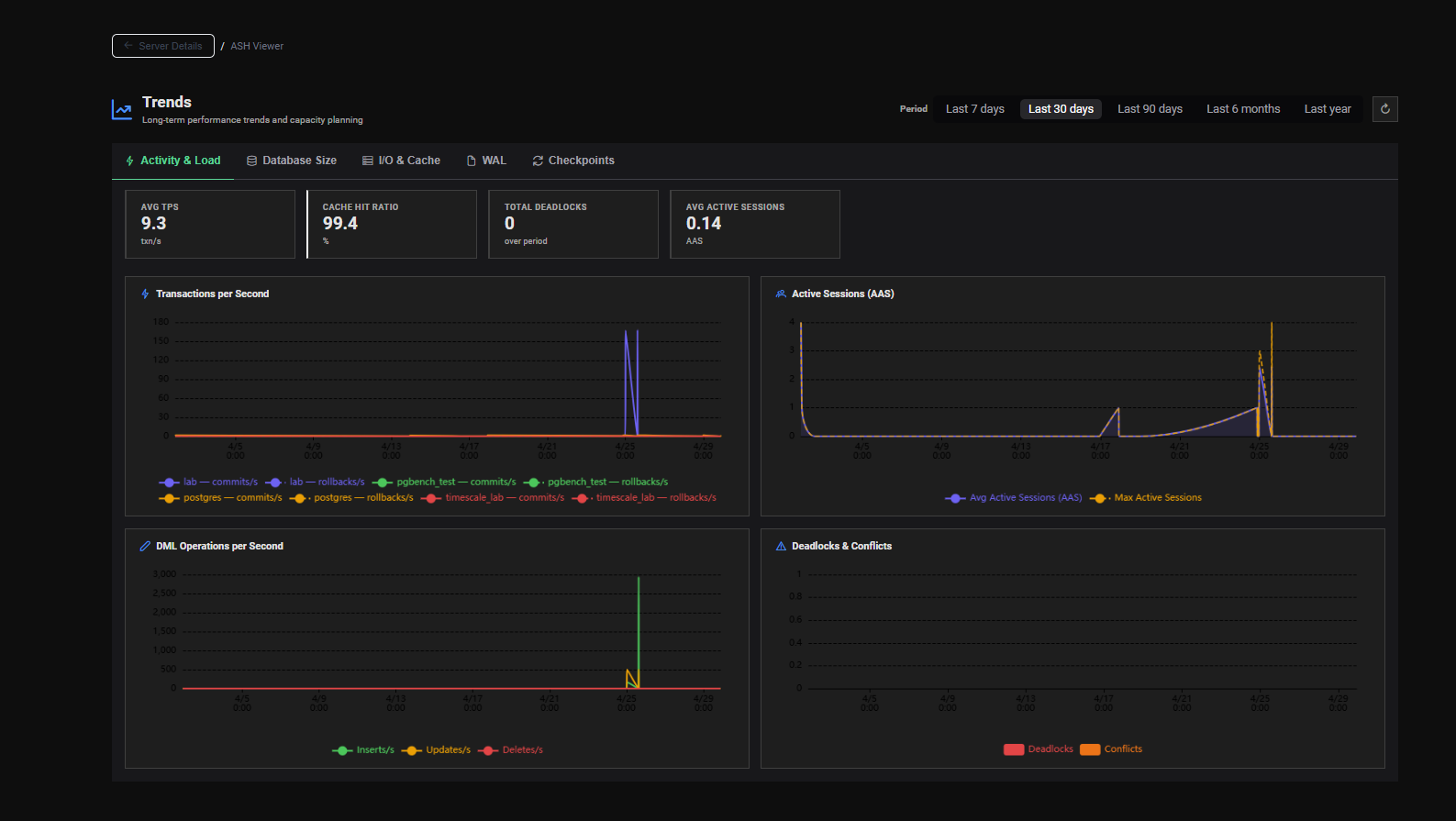Open the Activity & Load tab
This screenshot has height=821, width=1456.
[173, 161]
